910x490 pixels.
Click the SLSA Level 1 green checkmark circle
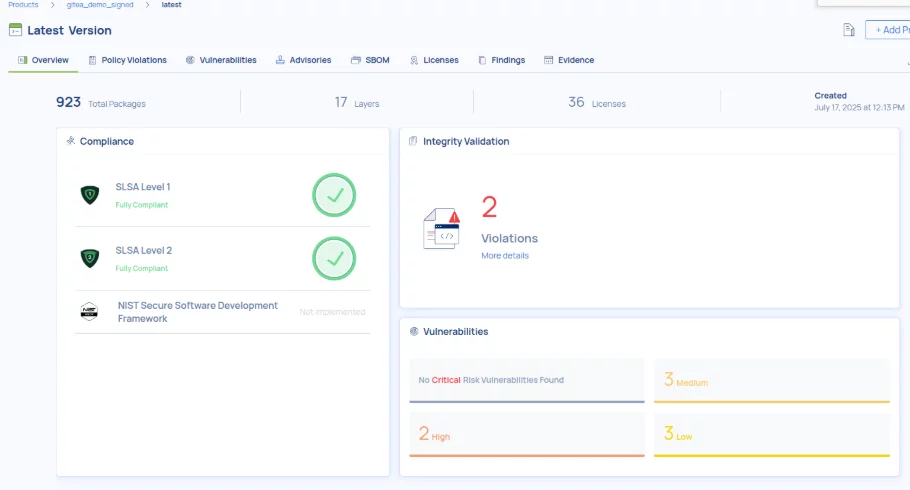(x=334, y=195)
